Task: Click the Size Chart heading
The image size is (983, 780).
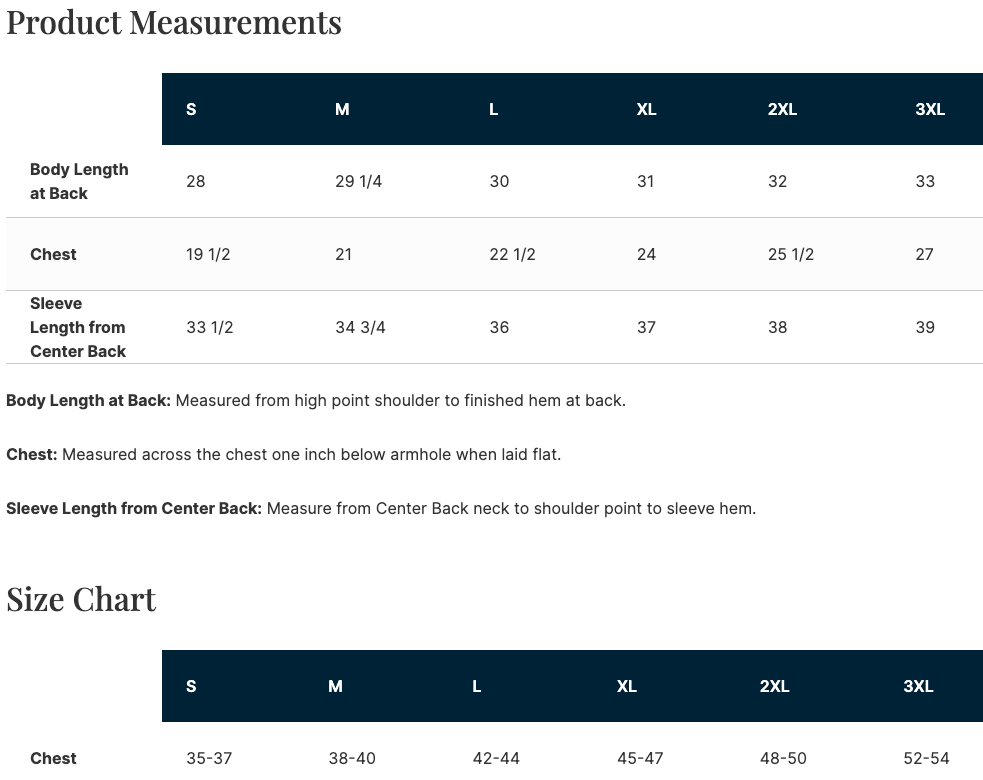Action: (x=81, y=599)
